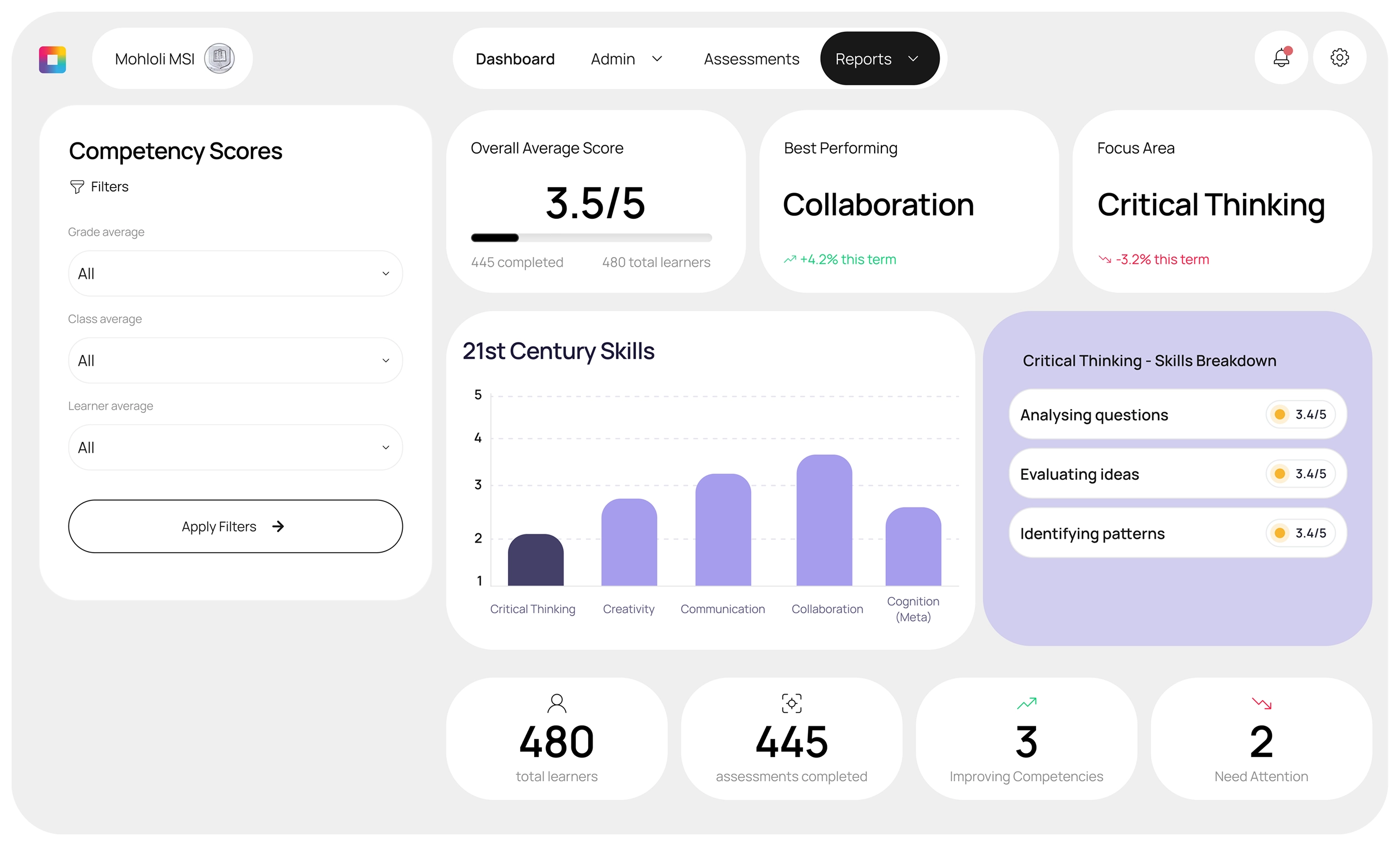Open notifications via the bell icon
Screen dimensions: 1400x846
(x=1281, y=57)
